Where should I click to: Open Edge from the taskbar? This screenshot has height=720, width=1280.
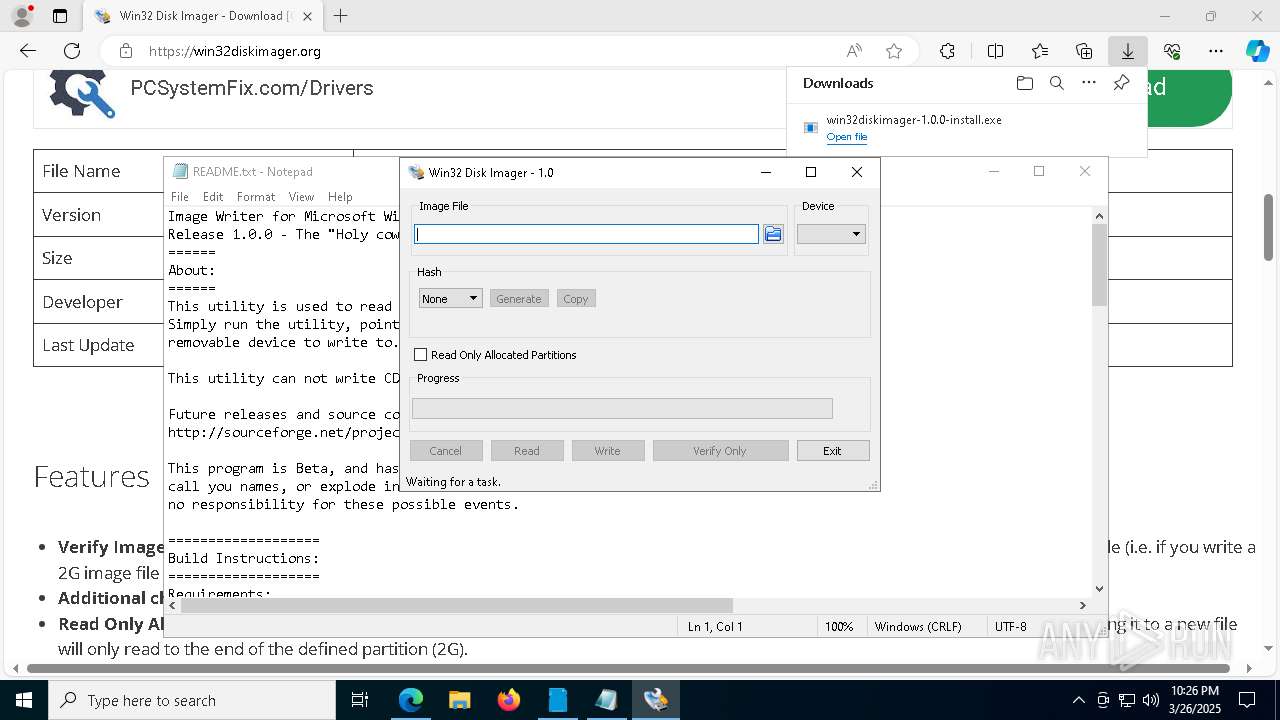point(411,700)
